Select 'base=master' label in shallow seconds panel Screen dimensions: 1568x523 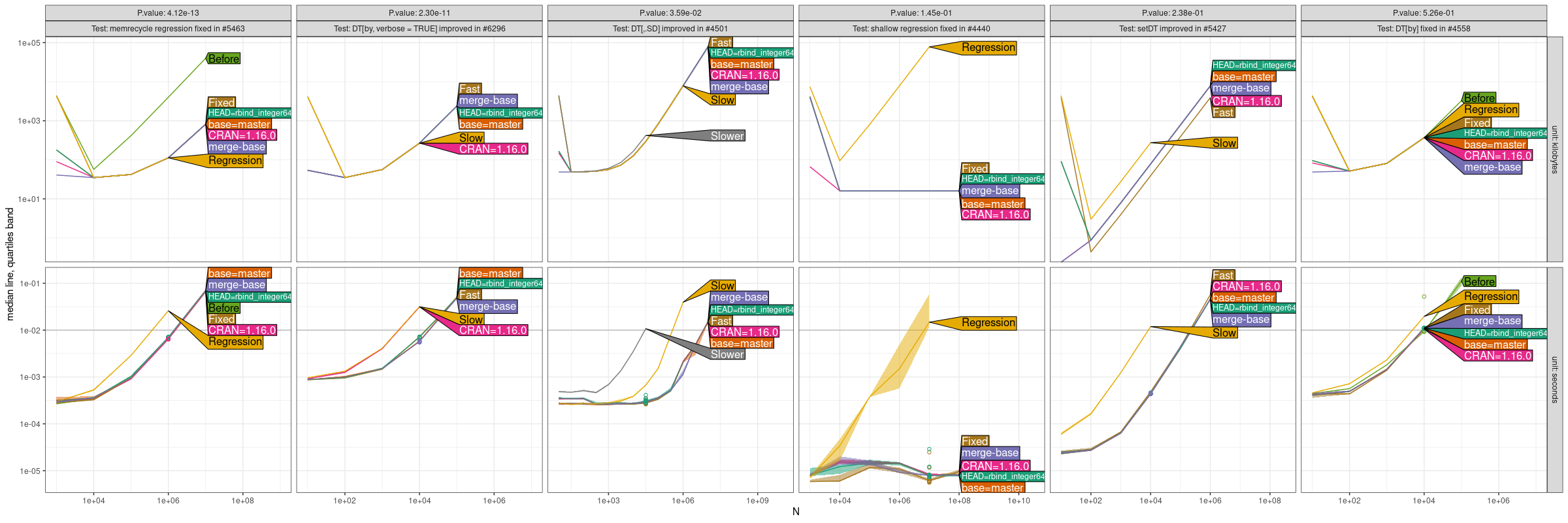[x=993, y=488]
